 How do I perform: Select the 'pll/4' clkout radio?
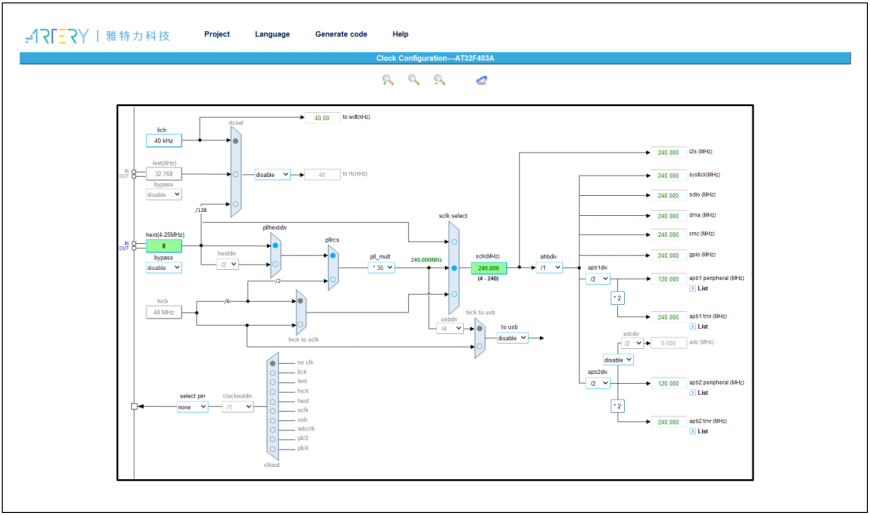[272, 448]
